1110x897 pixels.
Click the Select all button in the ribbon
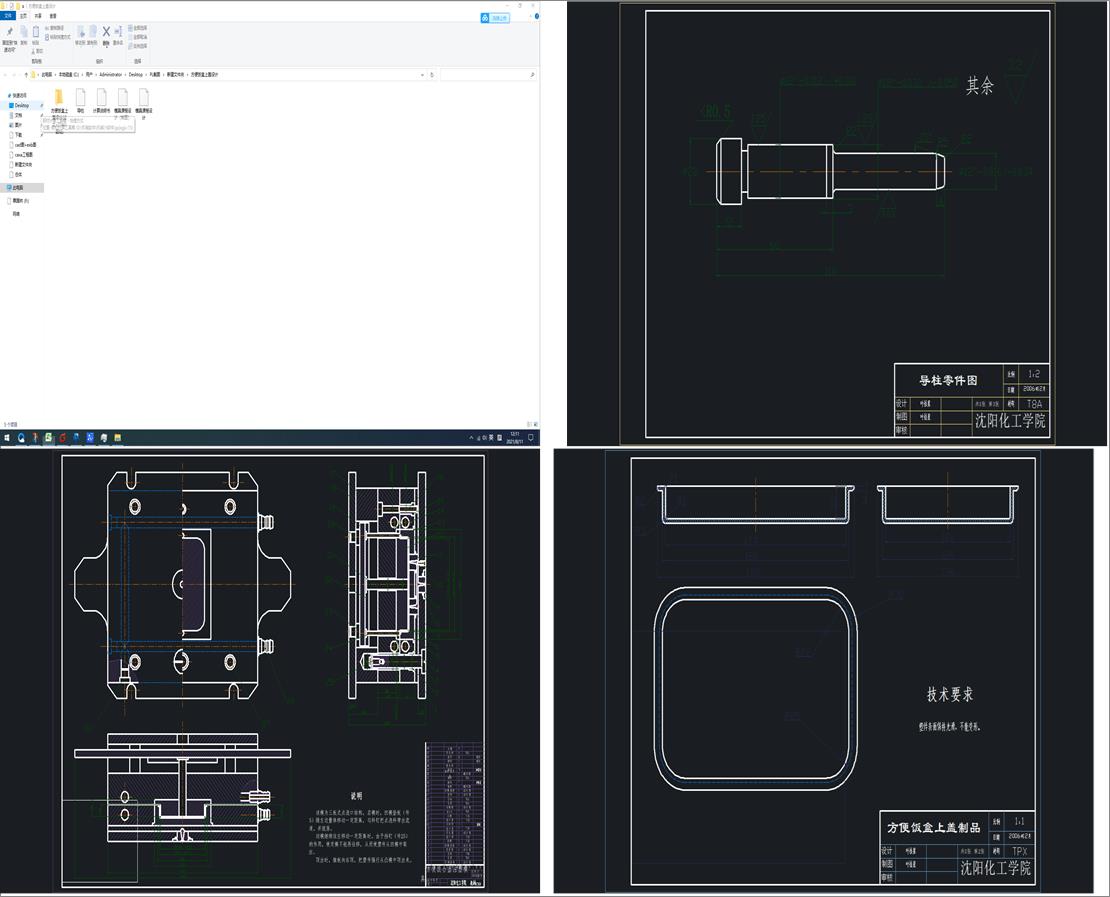139,28
